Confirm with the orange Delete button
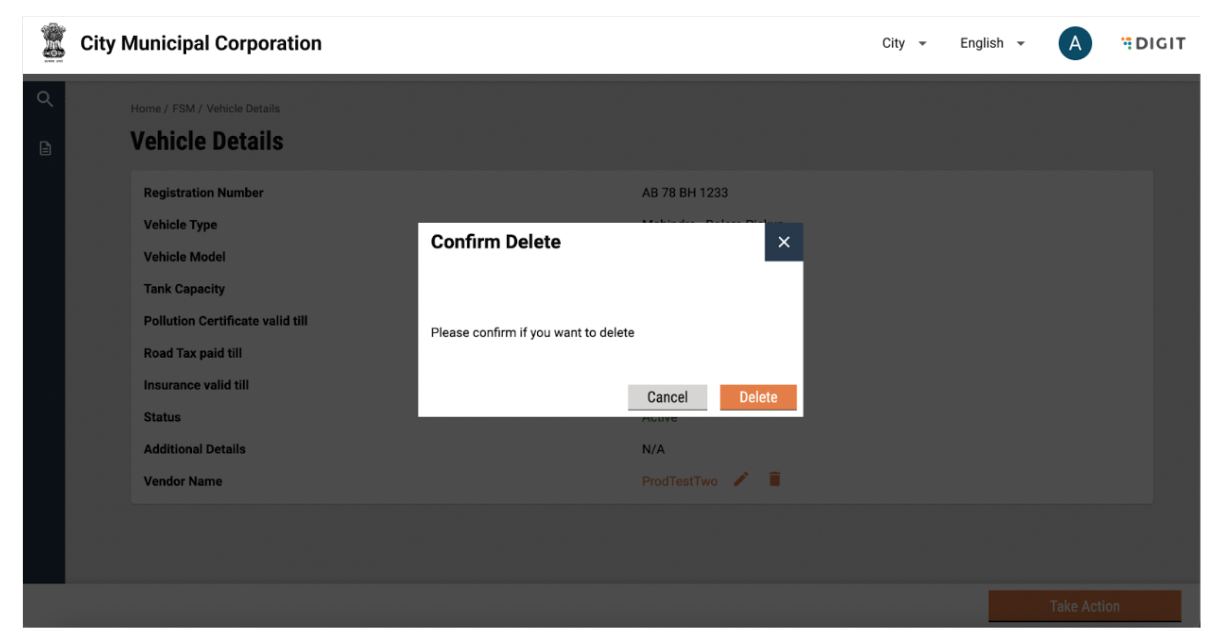Image resolution: width=1231 pixels, height=636 pixels. tap(758, 397)
